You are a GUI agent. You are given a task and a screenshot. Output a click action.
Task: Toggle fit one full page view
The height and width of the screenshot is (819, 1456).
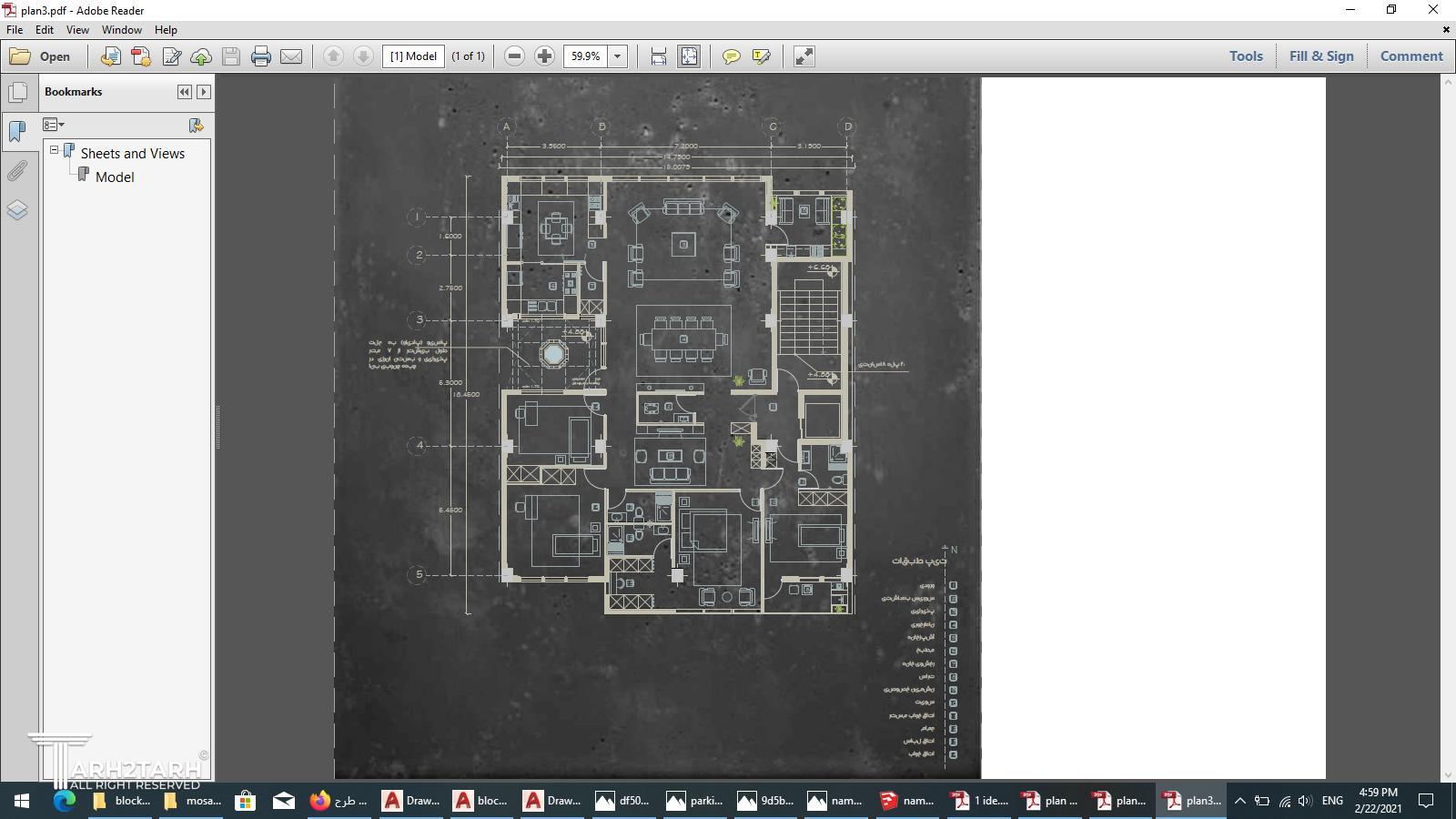point(689,56)
